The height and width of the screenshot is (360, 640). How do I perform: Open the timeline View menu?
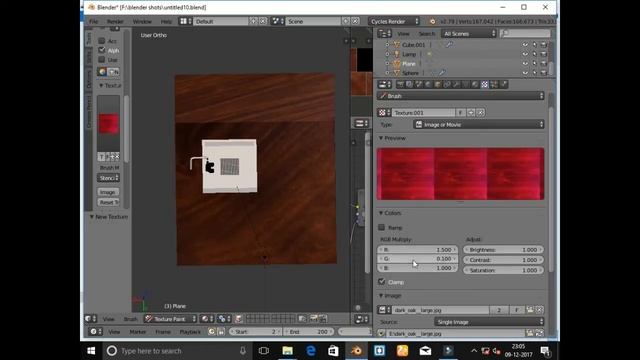point(114,332)
